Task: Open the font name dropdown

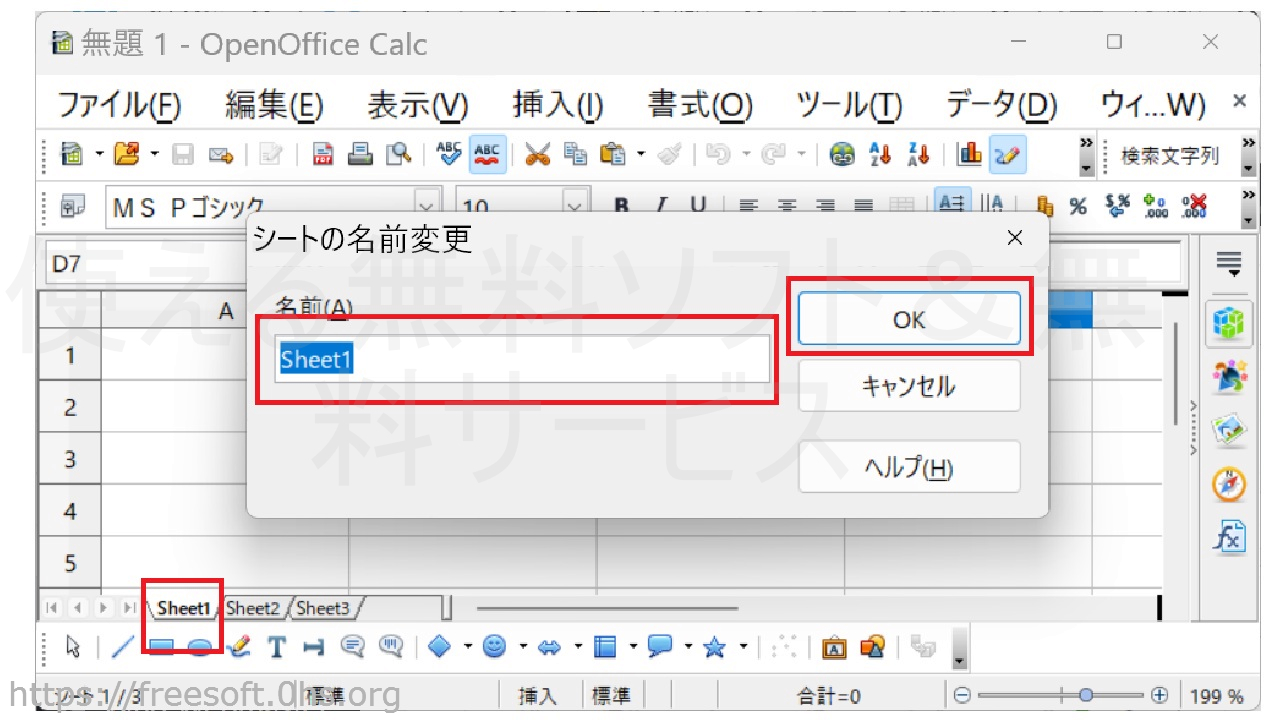Action: pos(428,206)
